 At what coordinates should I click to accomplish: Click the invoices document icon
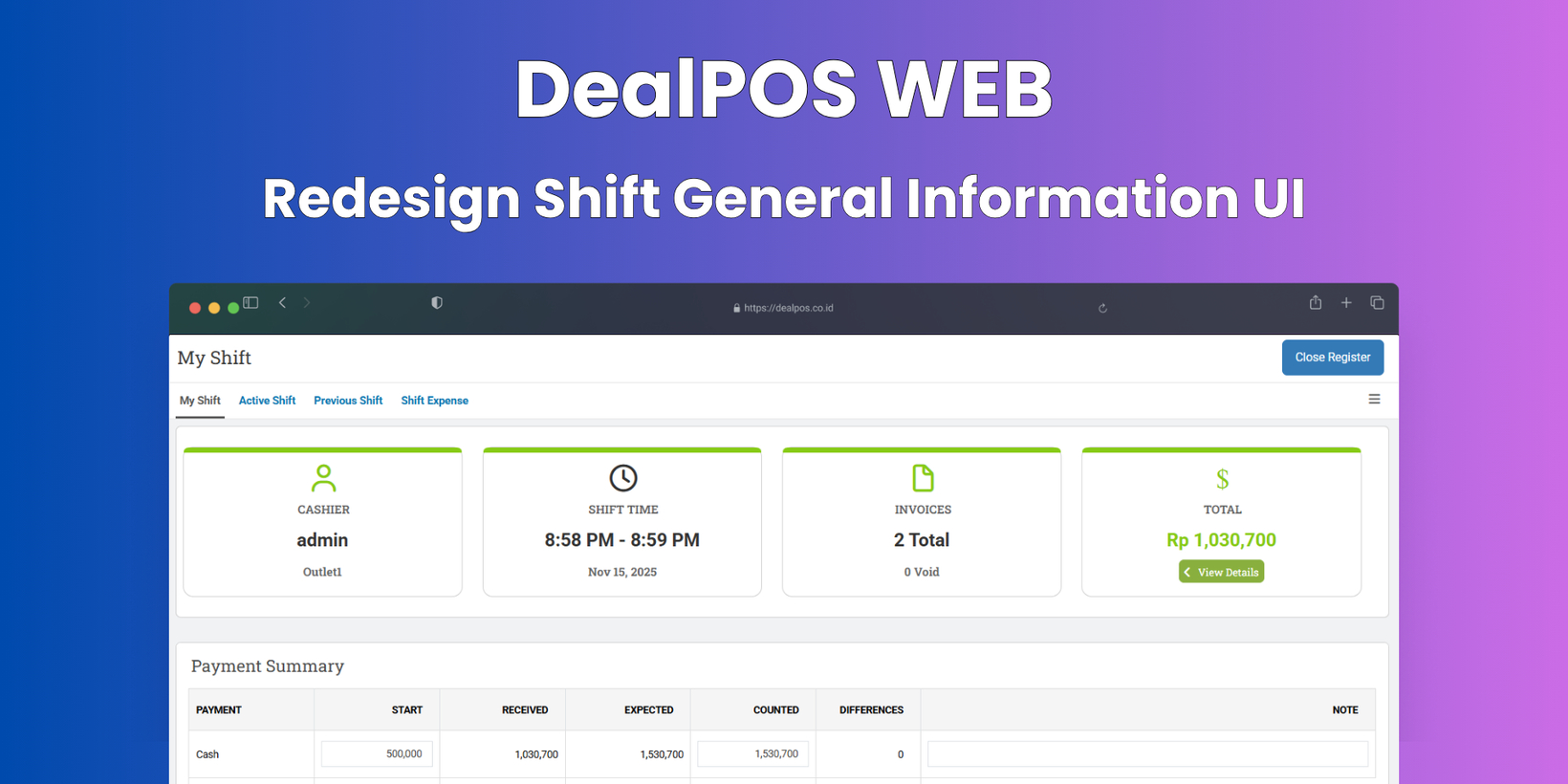[x=923, y=478]
